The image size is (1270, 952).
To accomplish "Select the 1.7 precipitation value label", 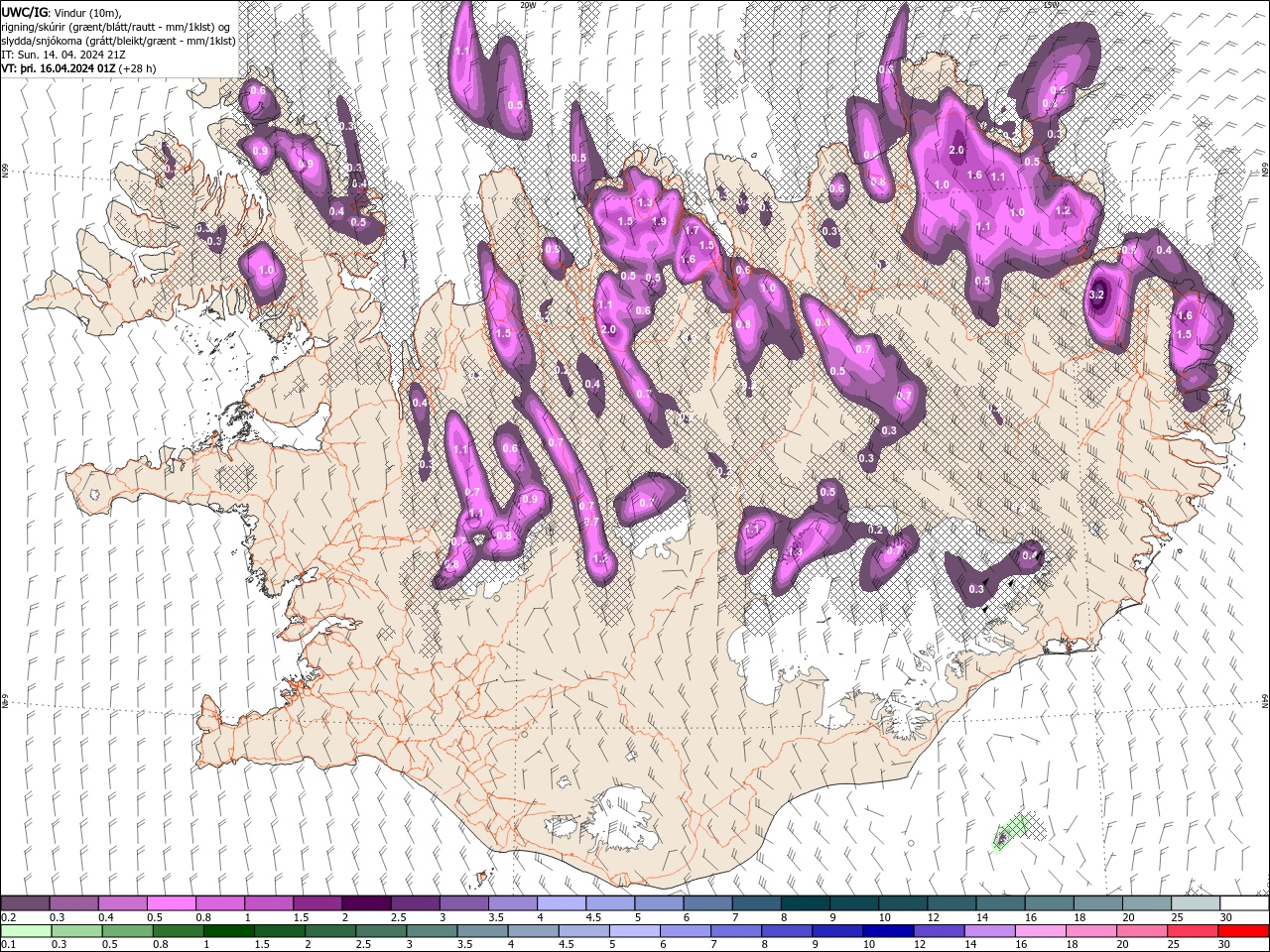I will click(x=693, y=230).
